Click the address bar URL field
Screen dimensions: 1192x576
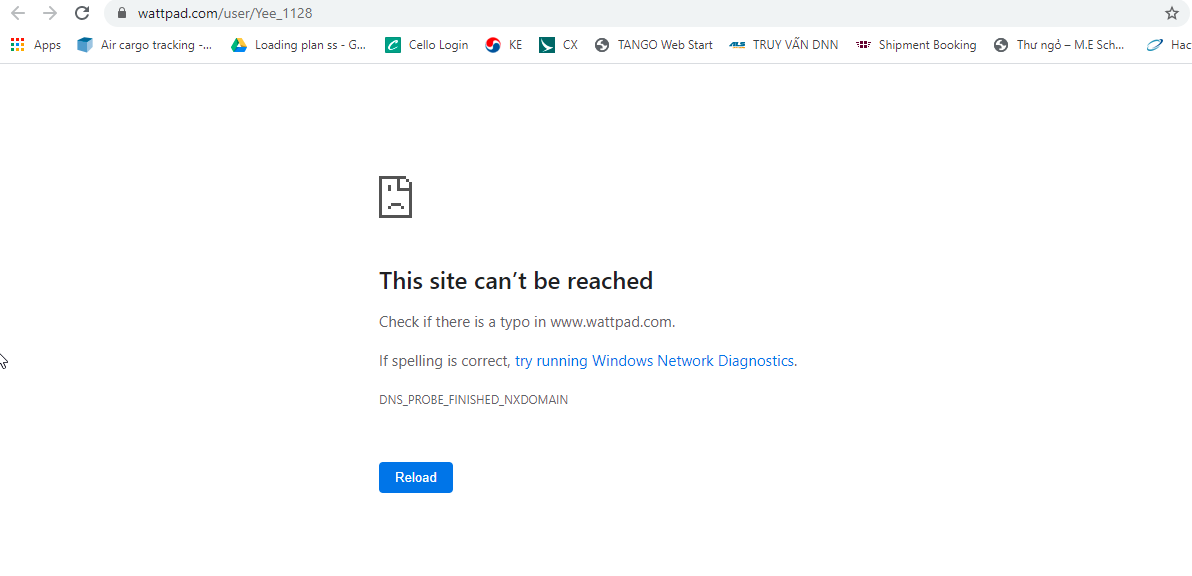[600, 13]
